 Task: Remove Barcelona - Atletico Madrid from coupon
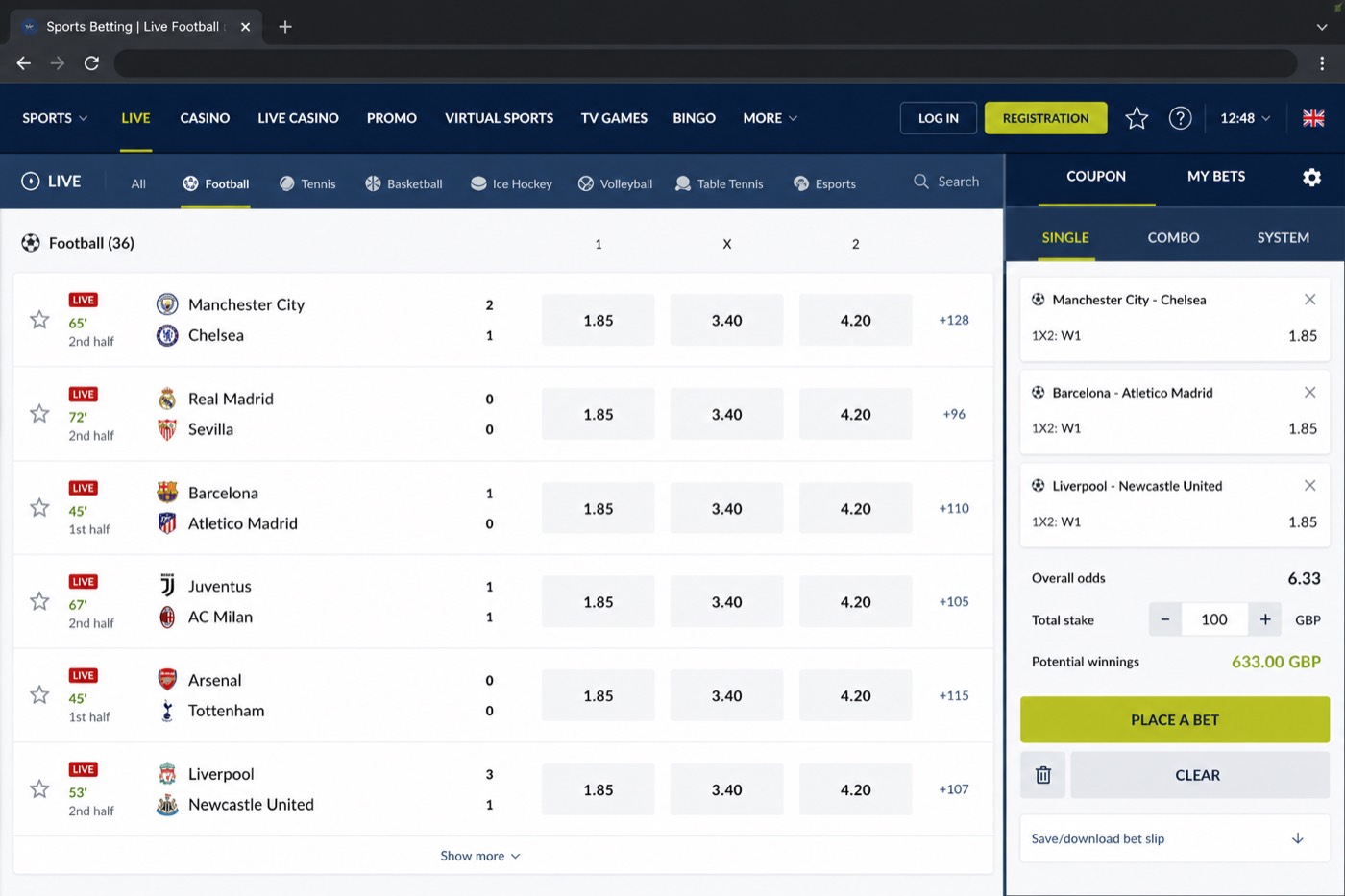click(1309, 393)
